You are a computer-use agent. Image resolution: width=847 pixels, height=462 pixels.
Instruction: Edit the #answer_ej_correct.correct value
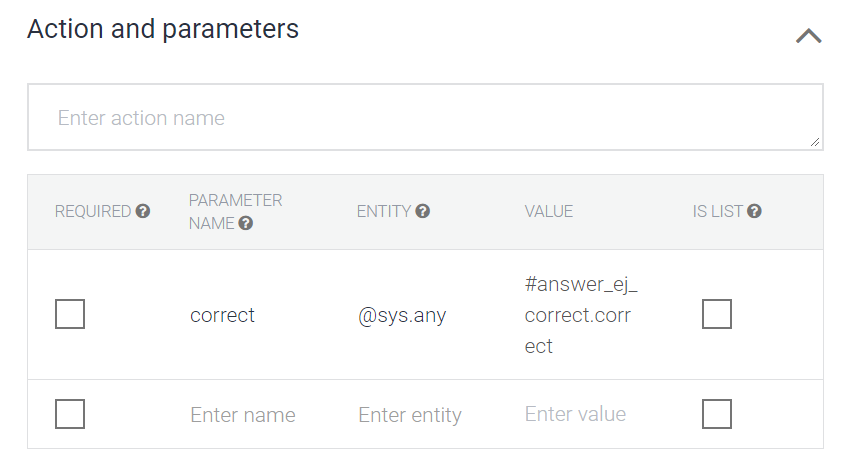(581, 315)
